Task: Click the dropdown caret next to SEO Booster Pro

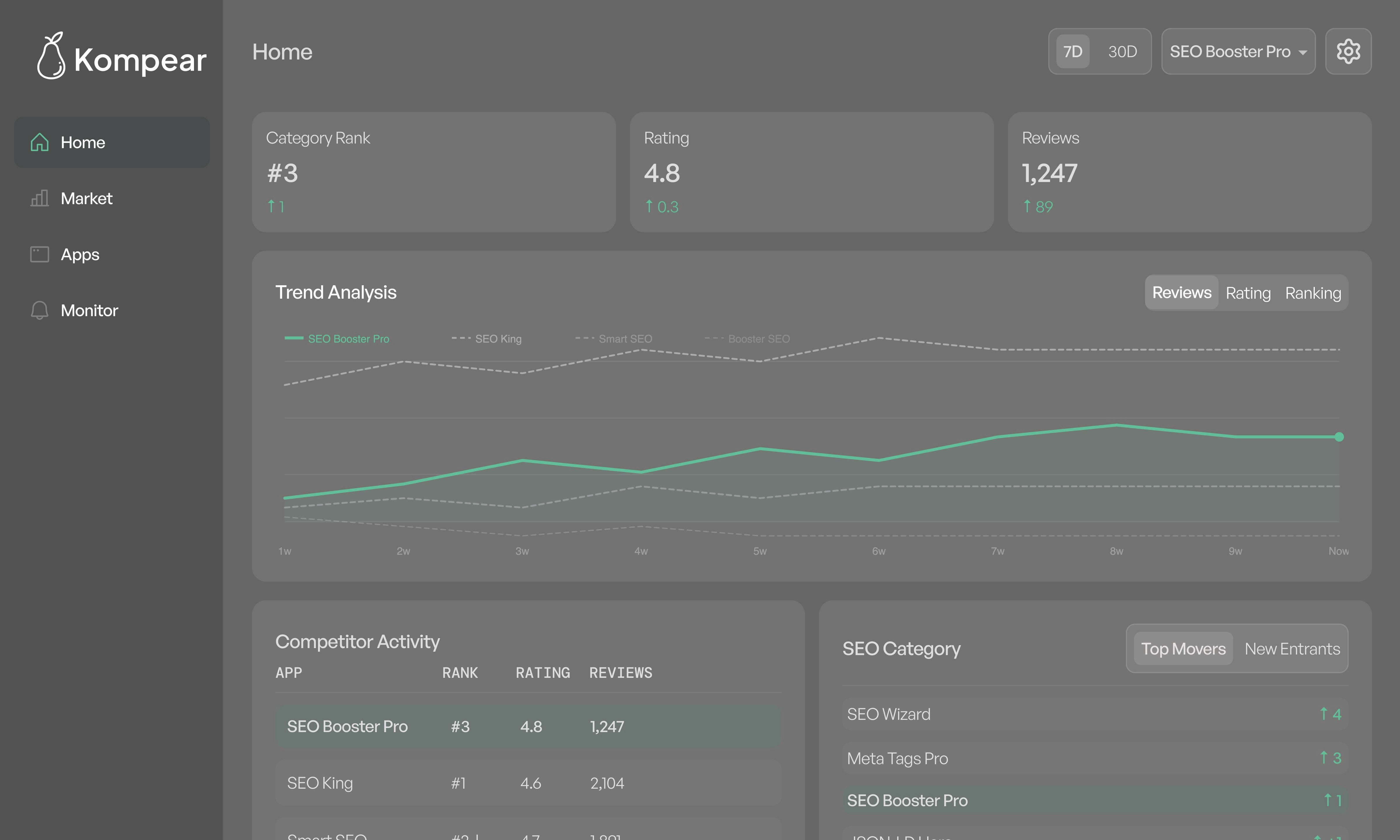Action: [x=1303, y=52]
